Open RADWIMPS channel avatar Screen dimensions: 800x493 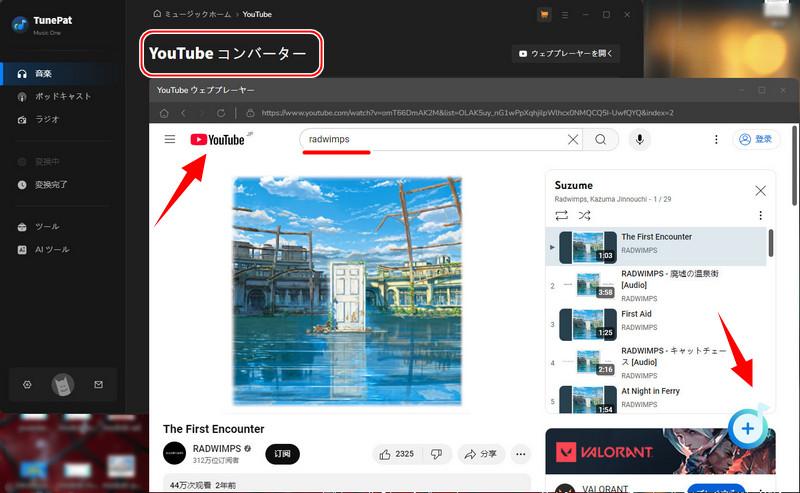(174, 453)
